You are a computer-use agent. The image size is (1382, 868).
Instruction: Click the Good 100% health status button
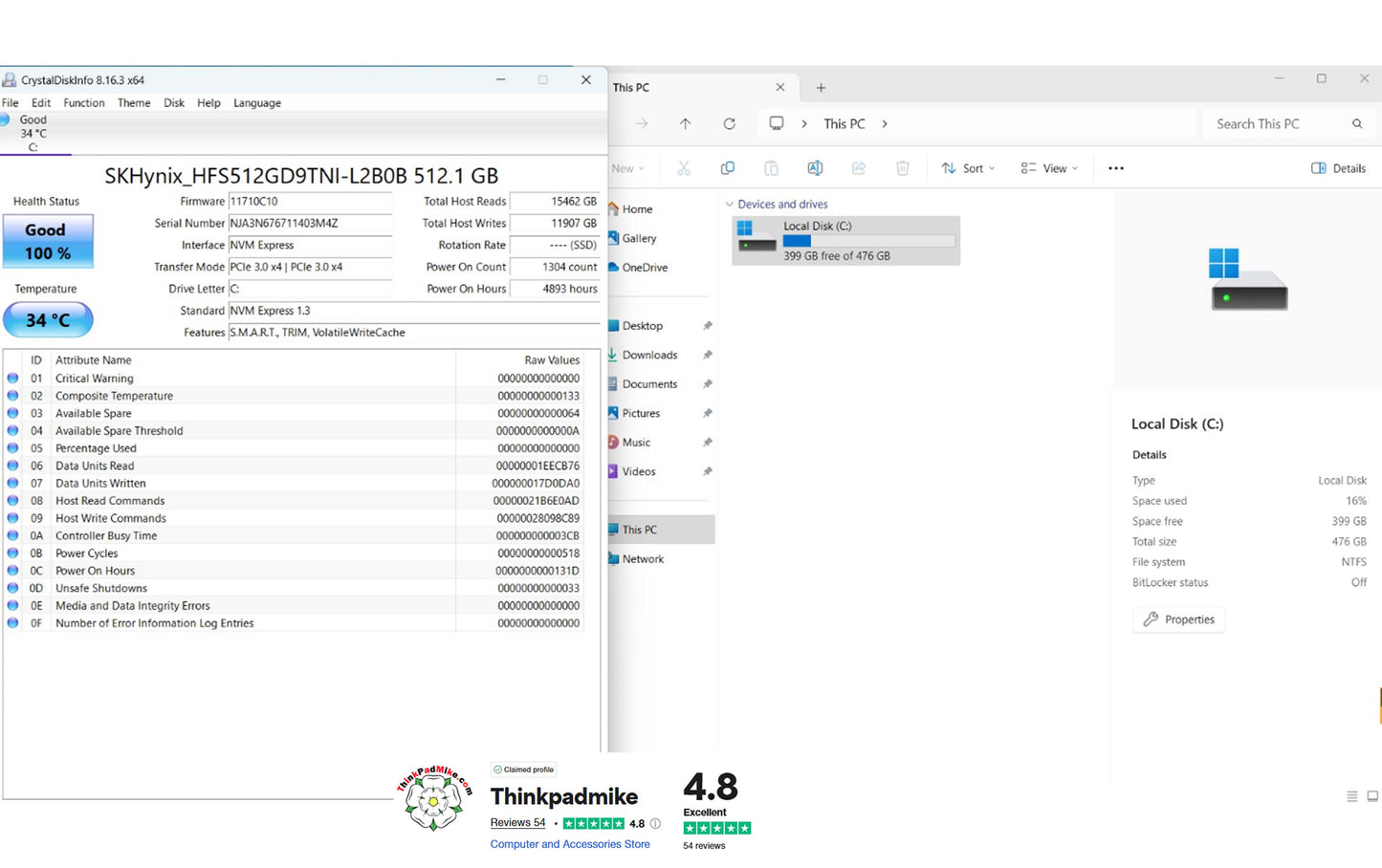point(48,242)
